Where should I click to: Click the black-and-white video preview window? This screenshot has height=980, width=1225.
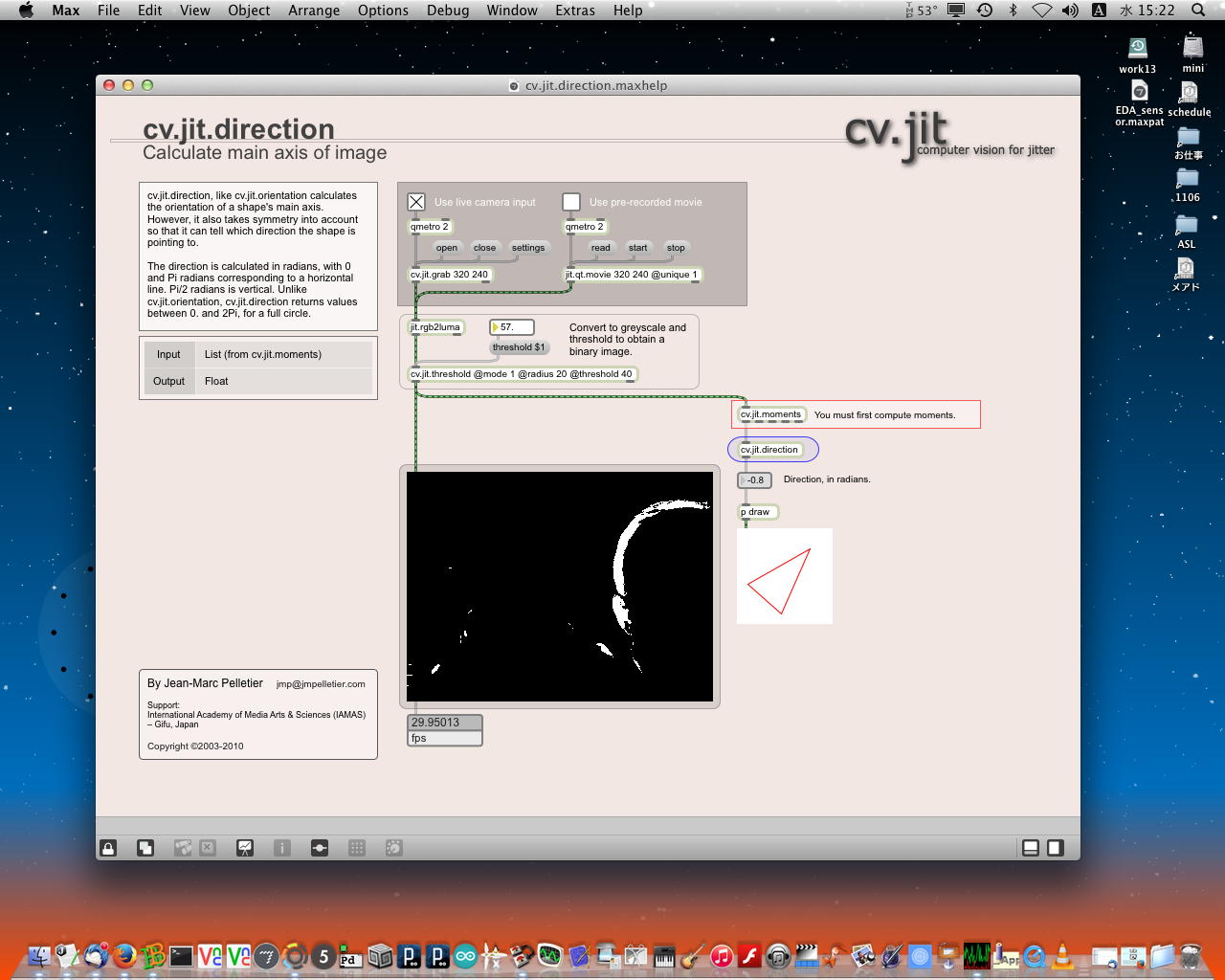(x=560, y=587)
